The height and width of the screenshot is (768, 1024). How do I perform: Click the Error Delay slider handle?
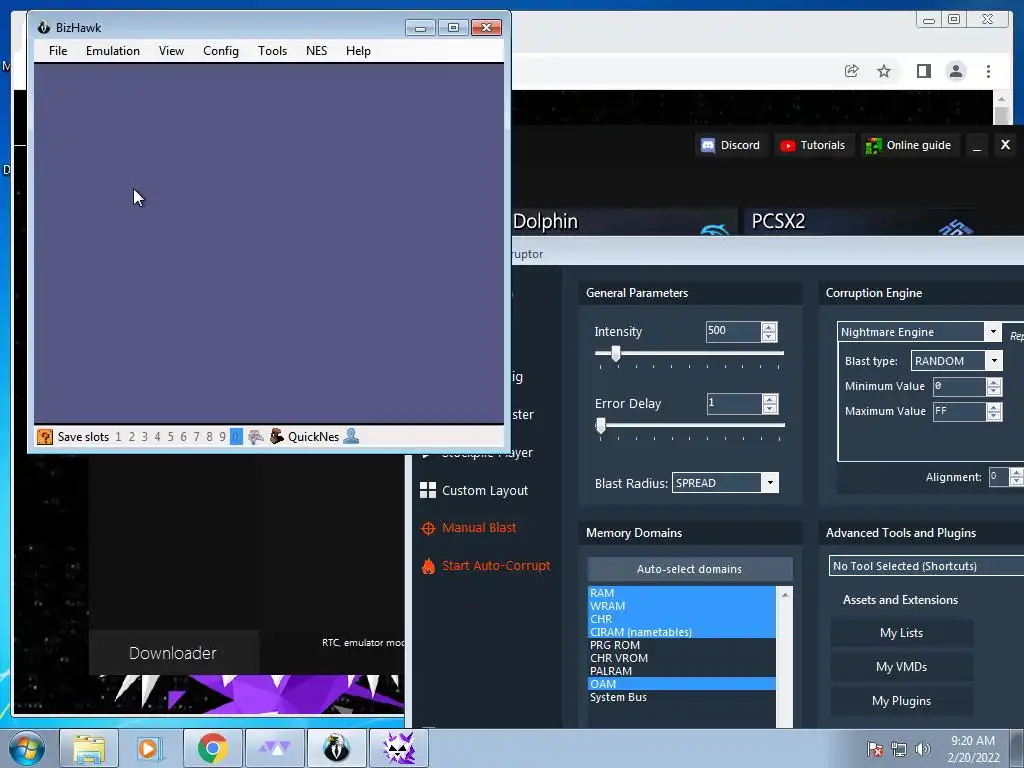click(x=601, y=426)
